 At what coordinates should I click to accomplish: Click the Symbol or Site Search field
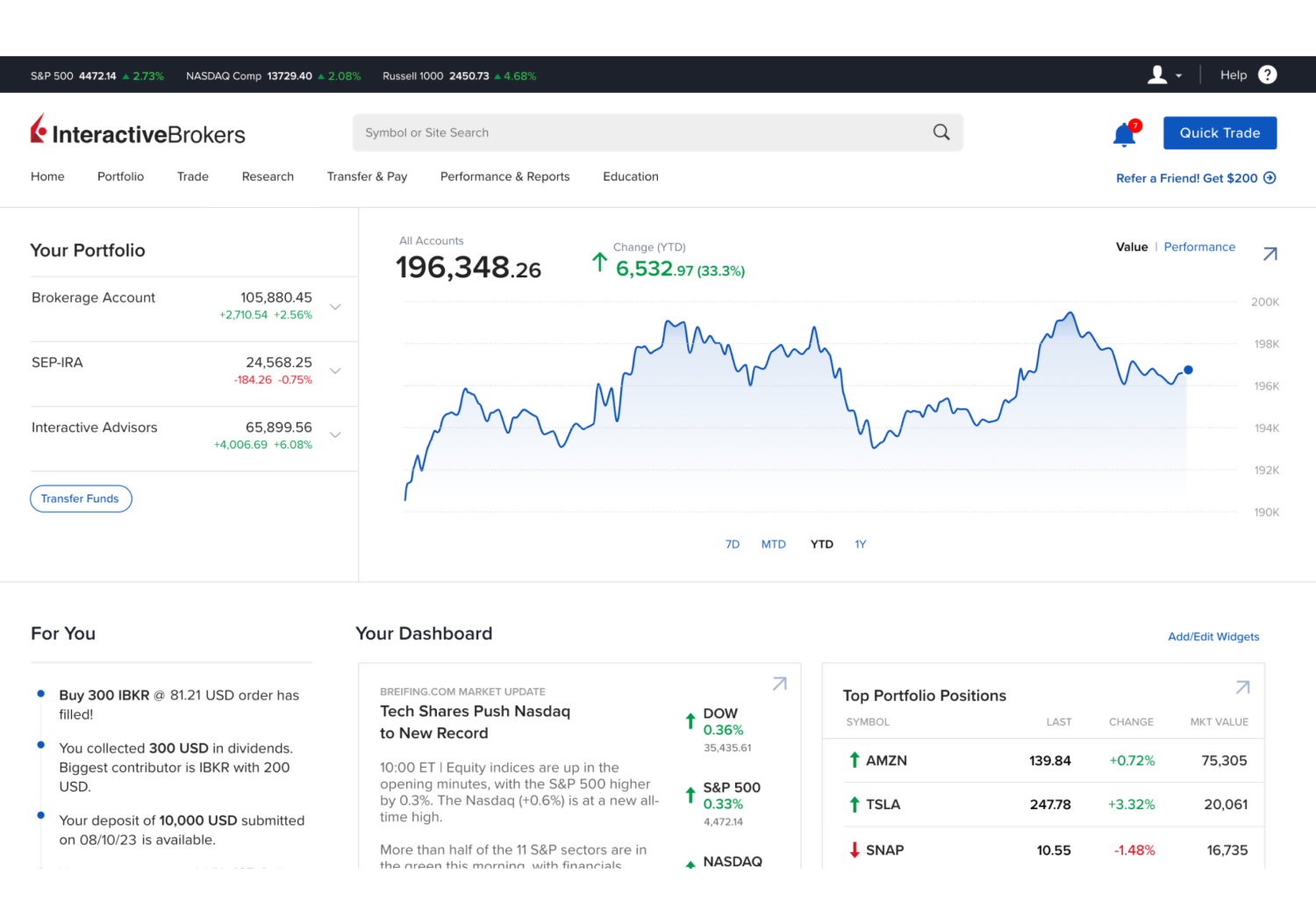(614, 132)
